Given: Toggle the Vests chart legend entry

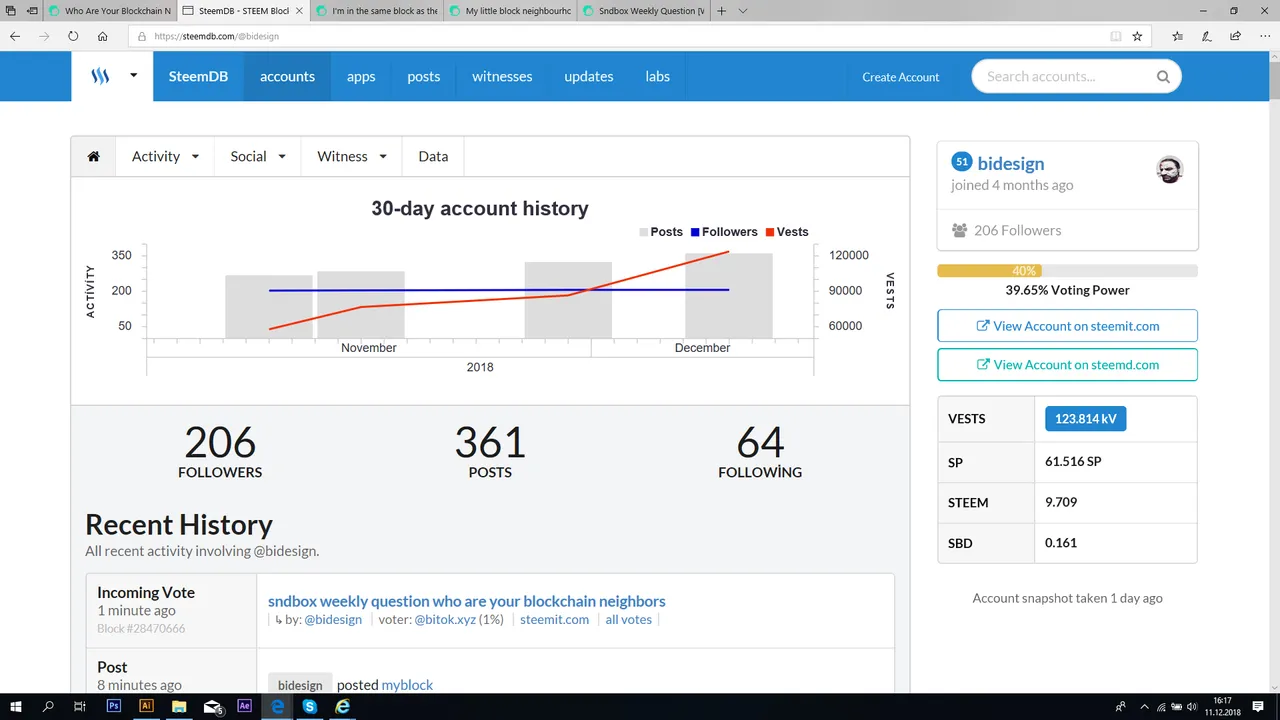Looking at the screenshot, I should click(x=787, y=232).
